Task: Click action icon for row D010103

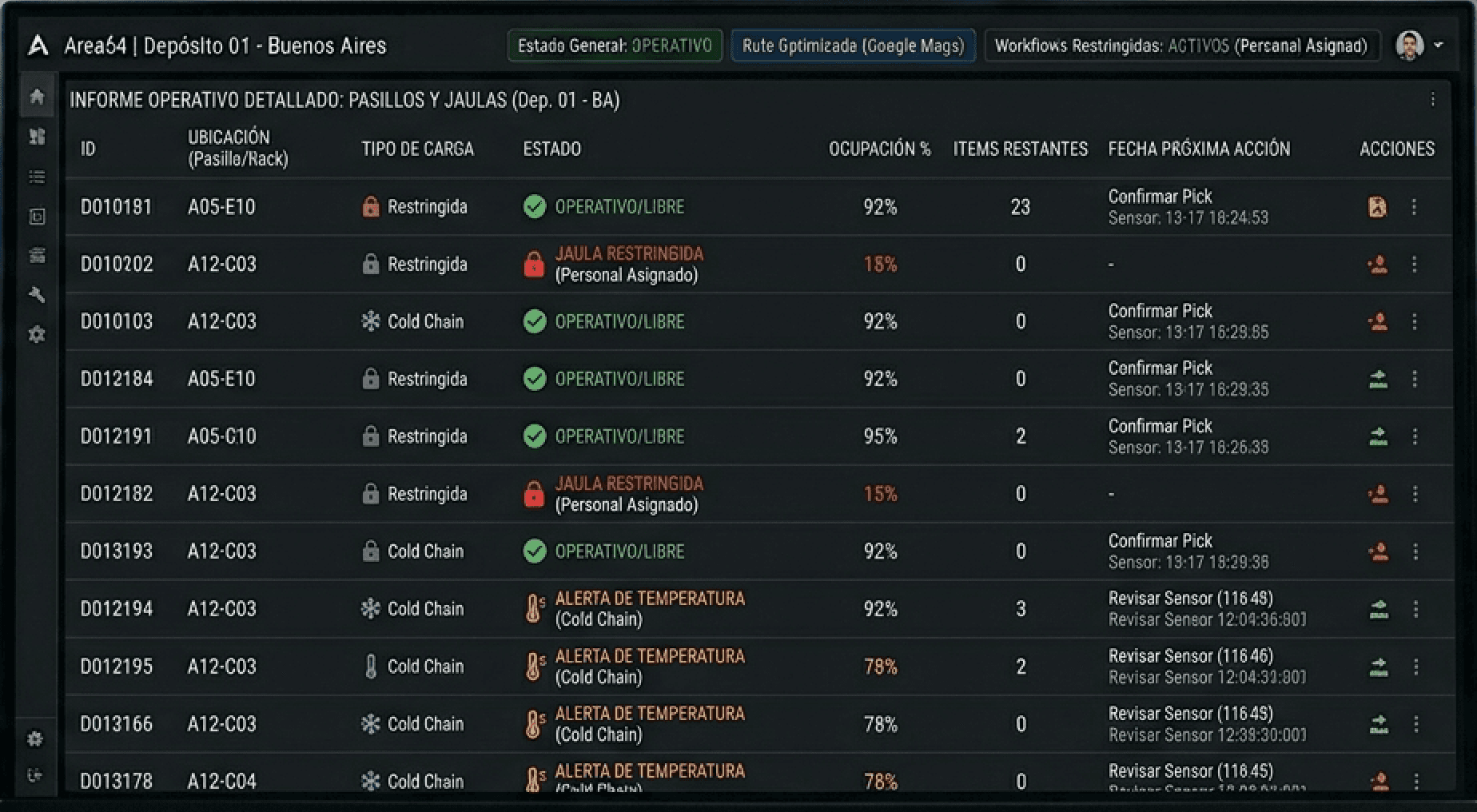Action: (1378, 322)
